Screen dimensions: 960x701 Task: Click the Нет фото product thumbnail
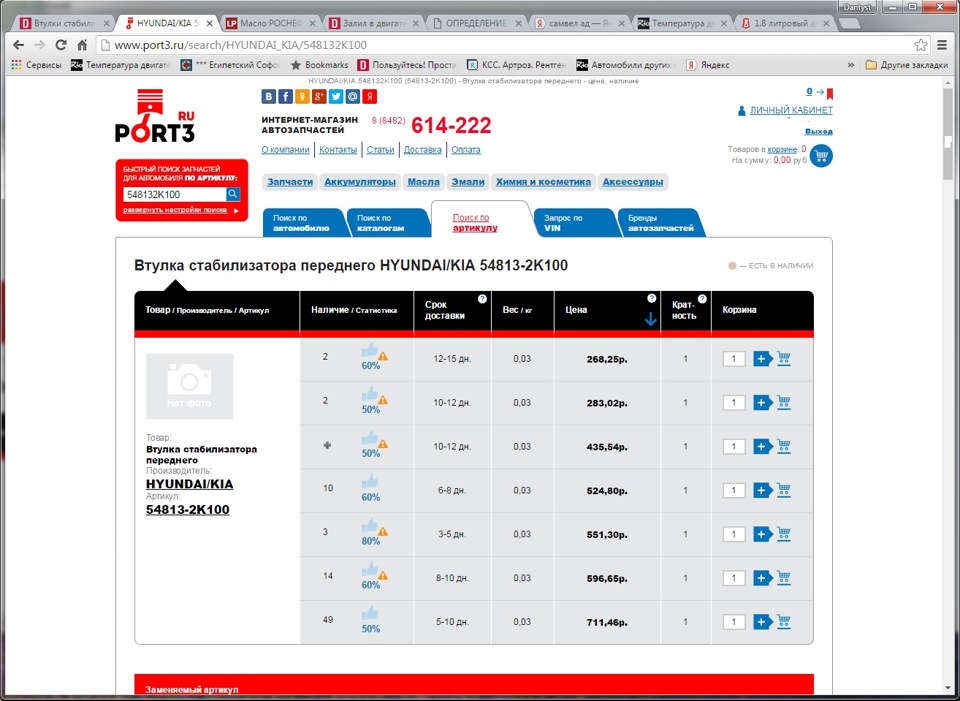pyautogui.click(x=189, y=386)
